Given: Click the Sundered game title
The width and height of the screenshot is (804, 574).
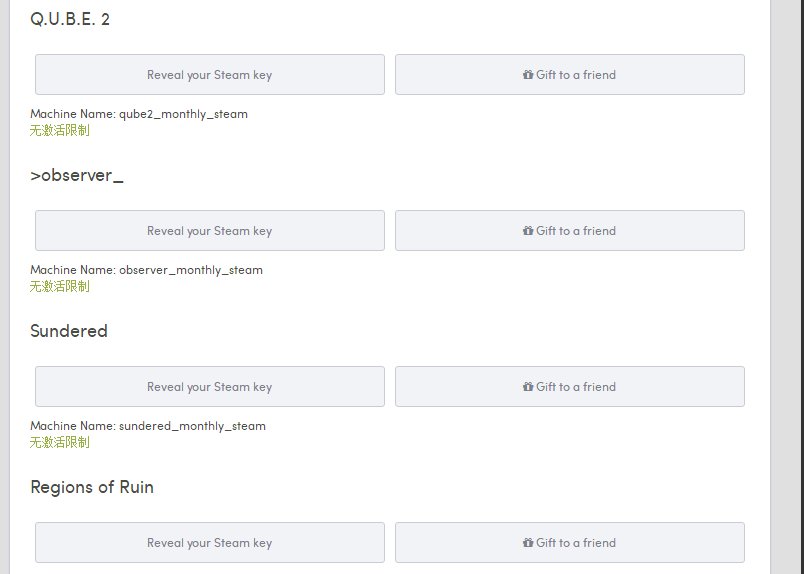Looking at the screenshot, I should 69,331.
